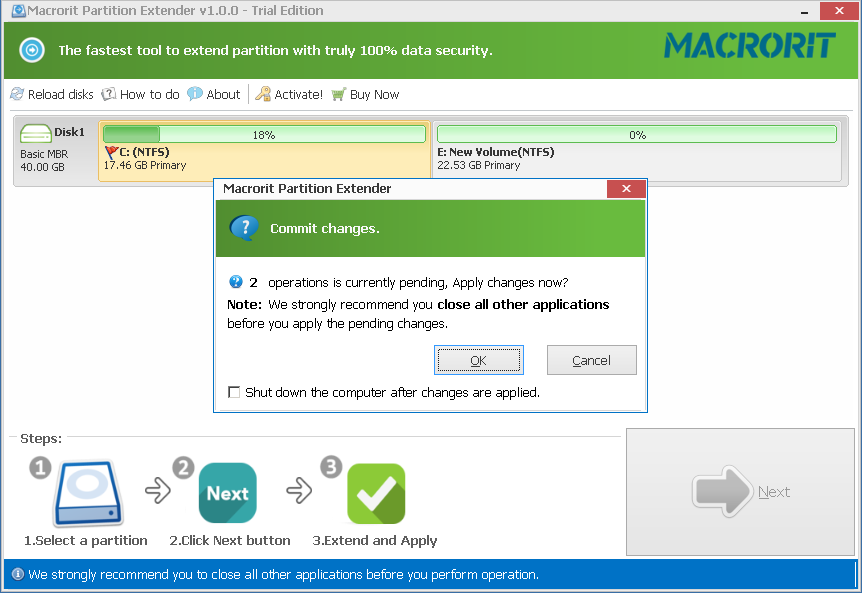Viewport: 862px width, 593px height.
Task: Click the Disk1 drive icon
Action: [x=35, y=134]
